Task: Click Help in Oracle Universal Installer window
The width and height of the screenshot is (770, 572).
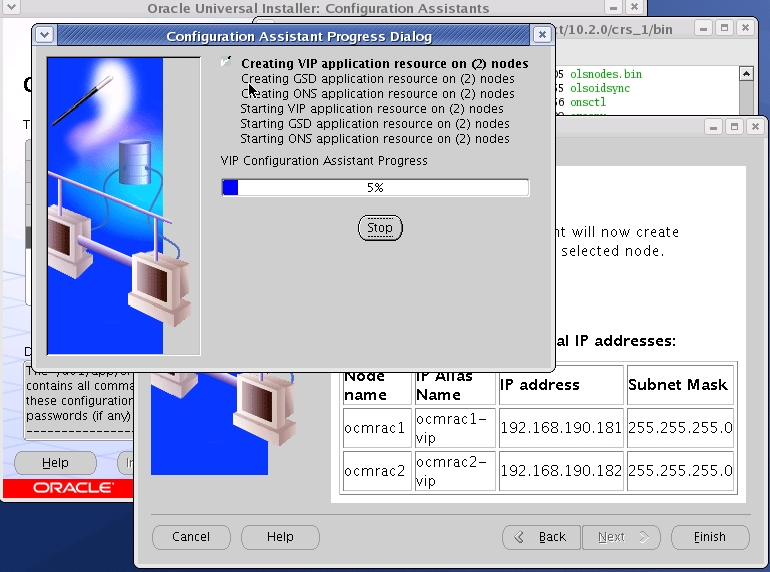Action: (55, 463)
